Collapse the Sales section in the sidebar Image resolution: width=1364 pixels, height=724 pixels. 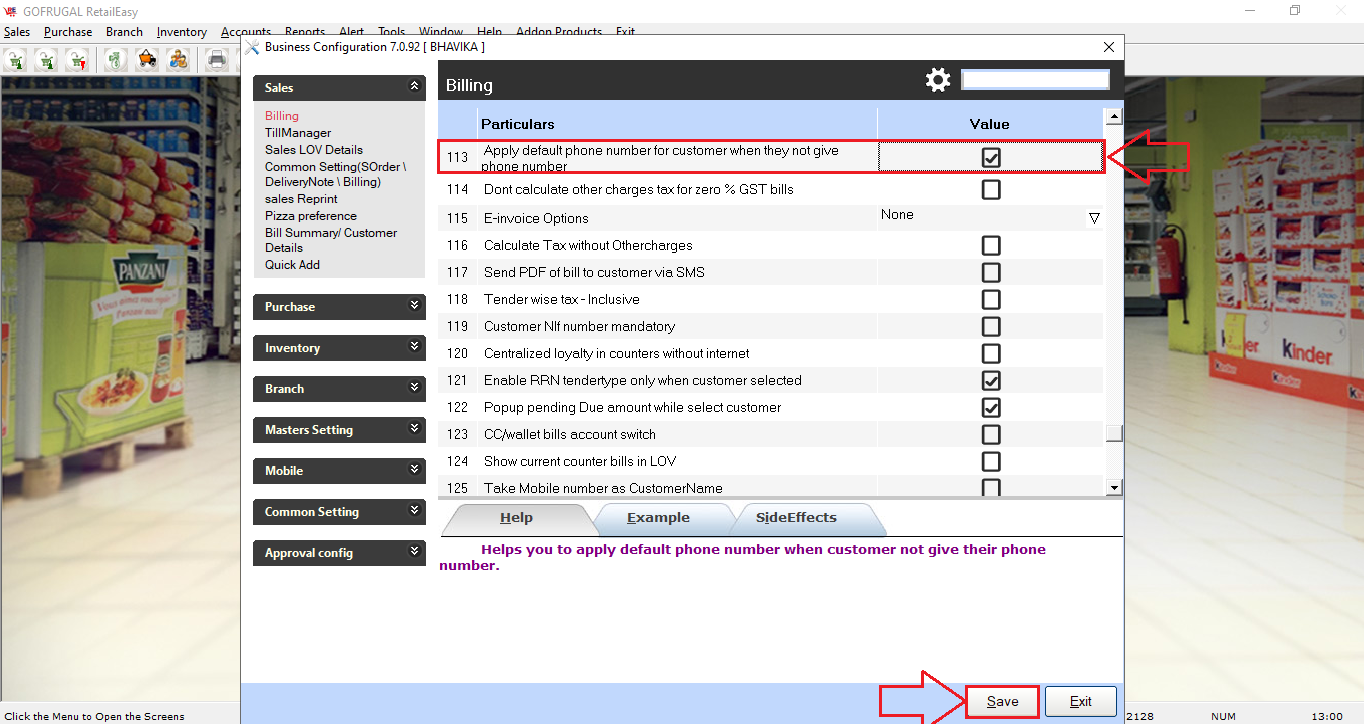pyautogui.click(x=415, y=88)
